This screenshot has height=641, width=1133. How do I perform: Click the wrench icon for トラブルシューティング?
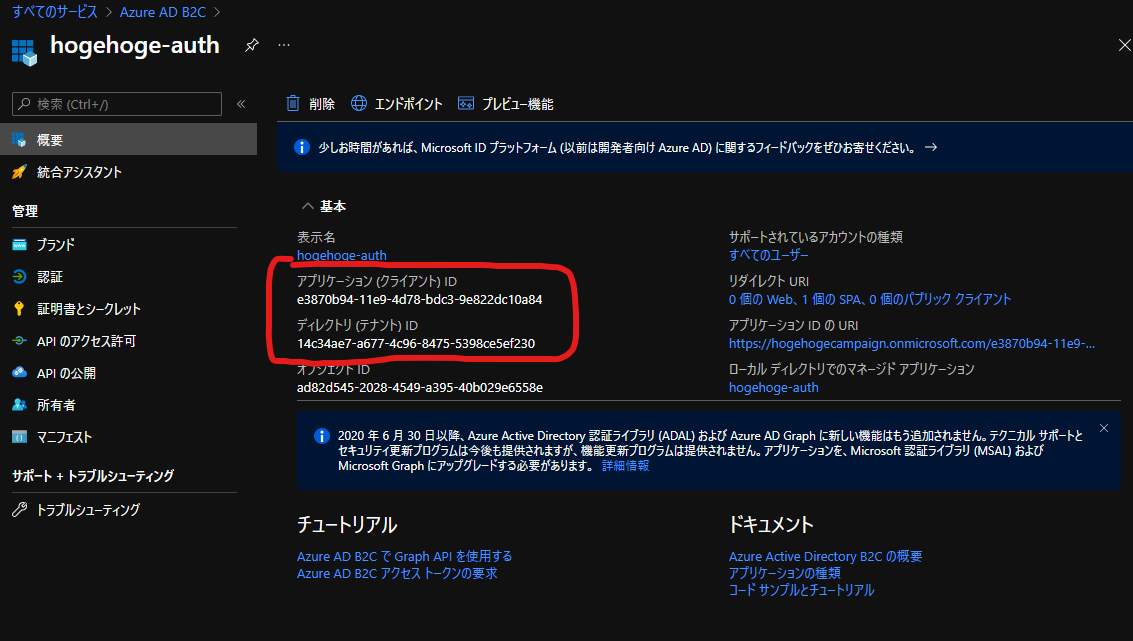[x=20, y=509]
